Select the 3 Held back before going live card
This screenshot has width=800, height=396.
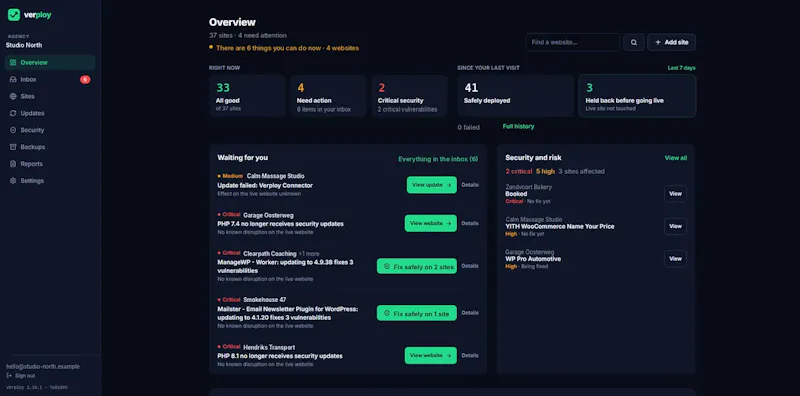click(637, 96)
